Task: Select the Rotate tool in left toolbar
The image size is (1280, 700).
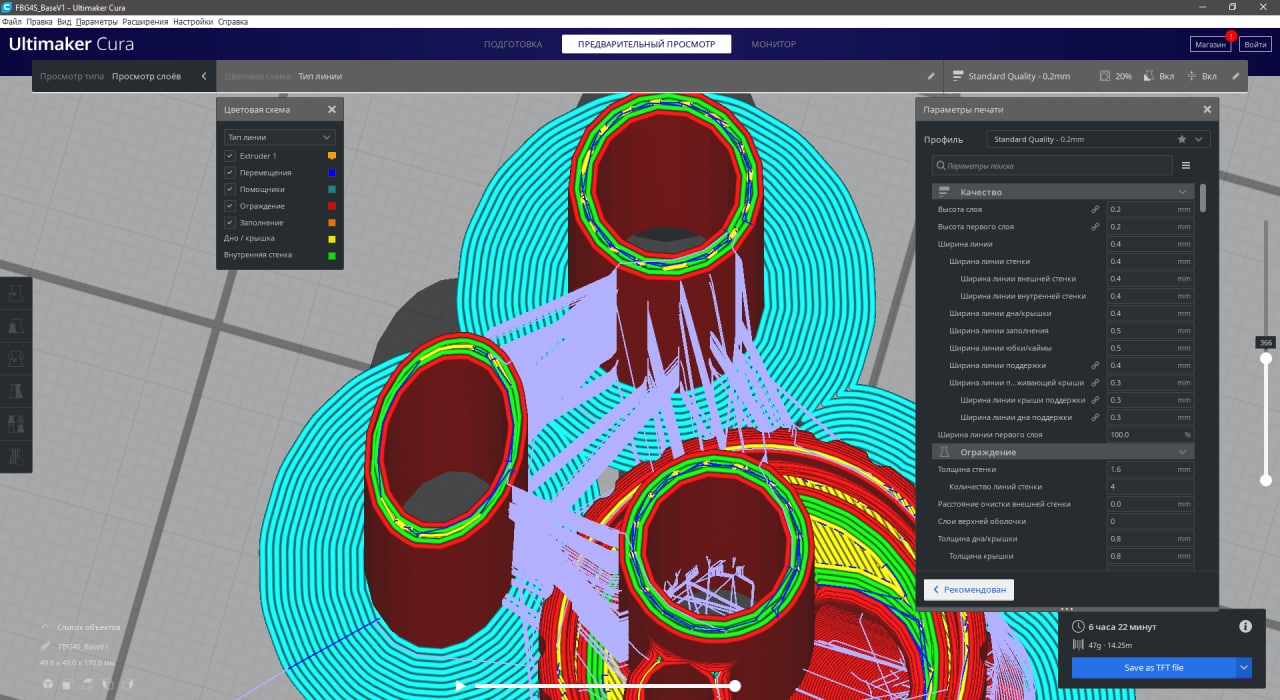Action: (x=17, y=359)
